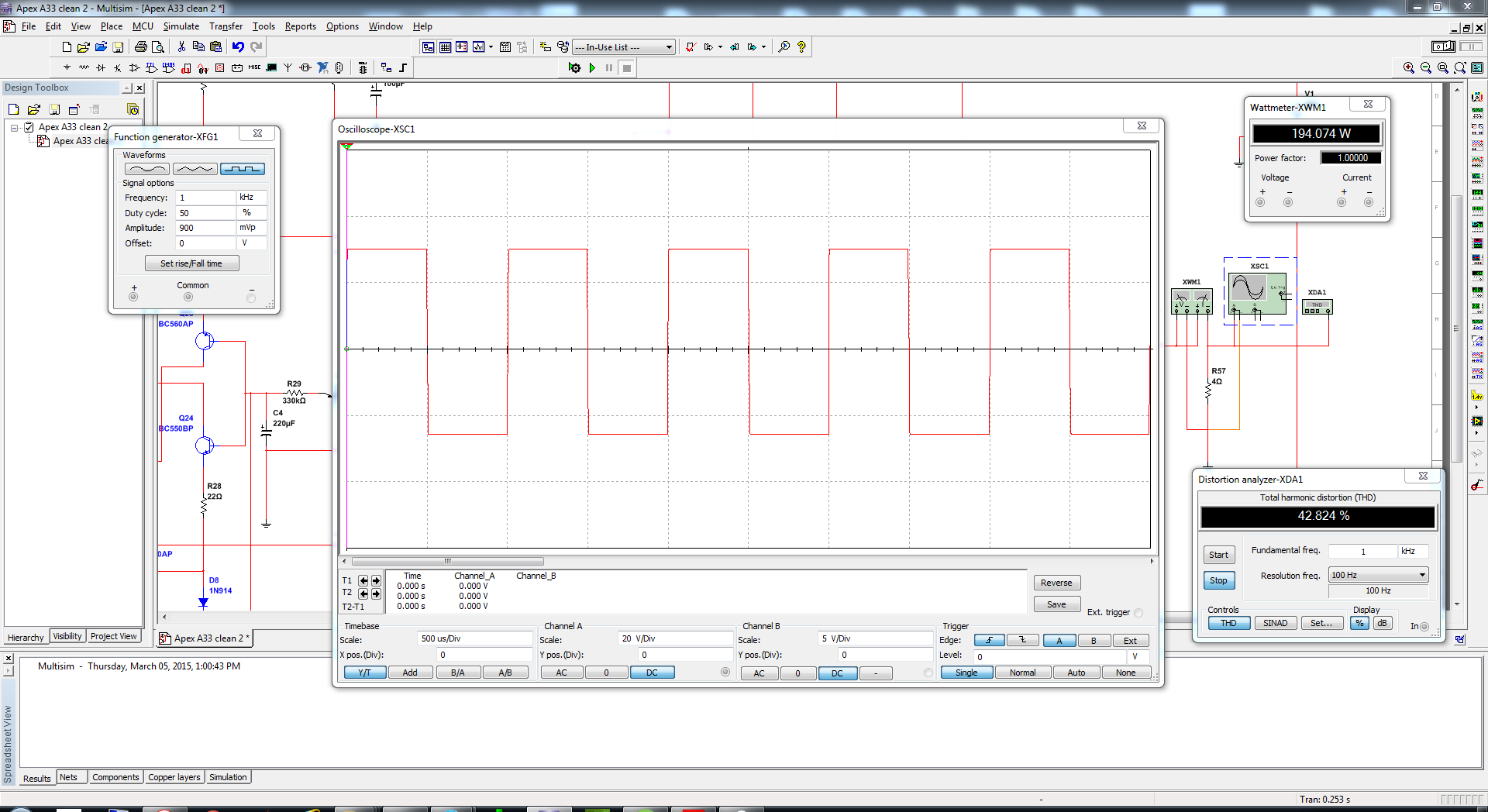
Task: Place a source component from the toolbar
Action: (x=67, y=68)
